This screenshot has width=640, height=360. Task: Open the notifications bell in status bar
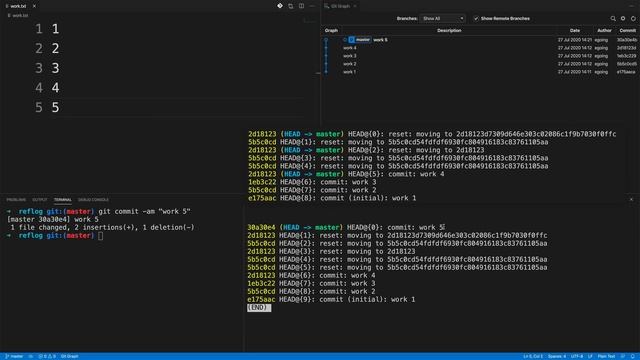point(633,356)
